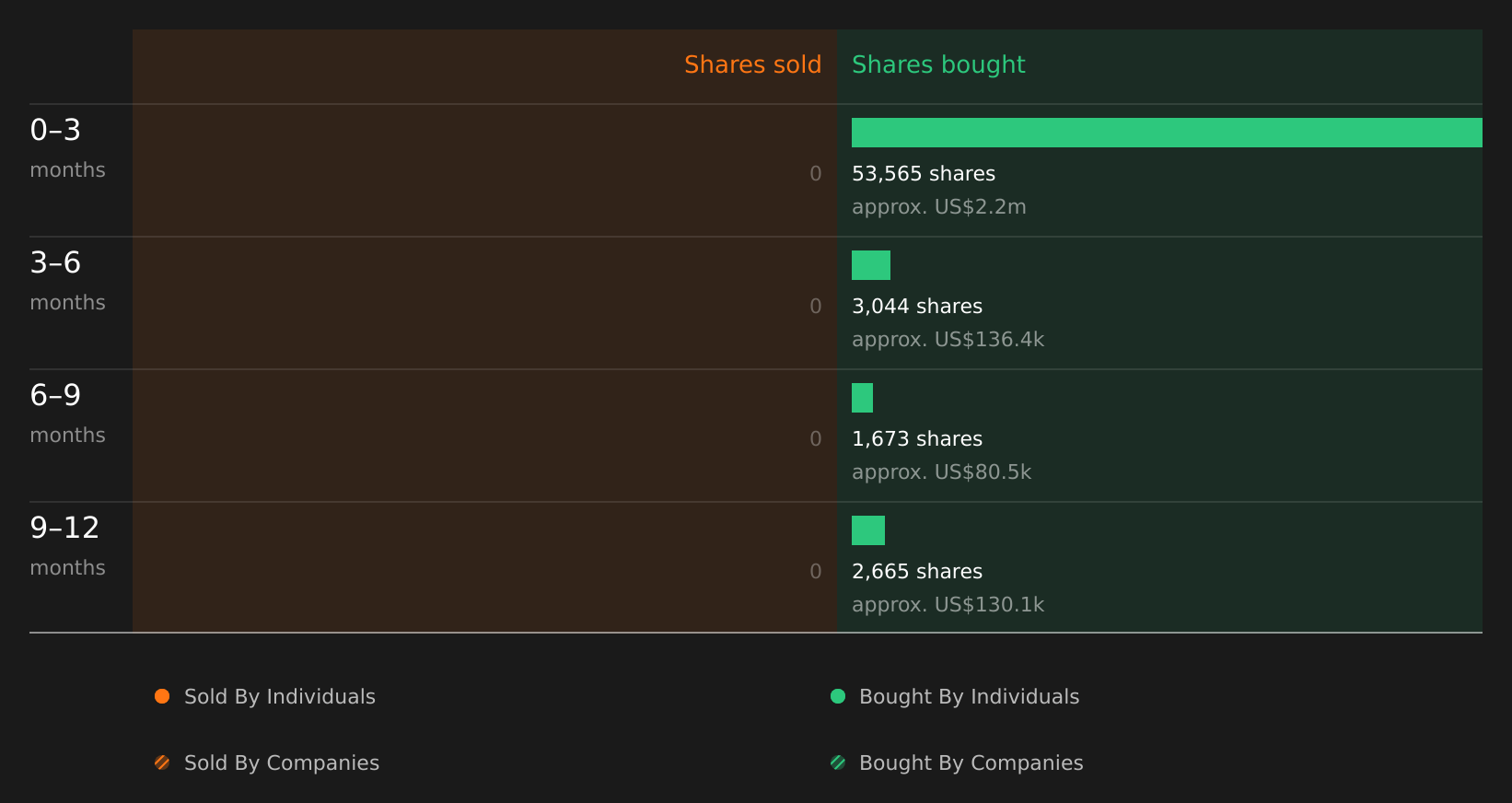Click the striped Sold By Companies legend icon
The width and height of the screenshot is (1512, 803).
click(x=162, y=762)
